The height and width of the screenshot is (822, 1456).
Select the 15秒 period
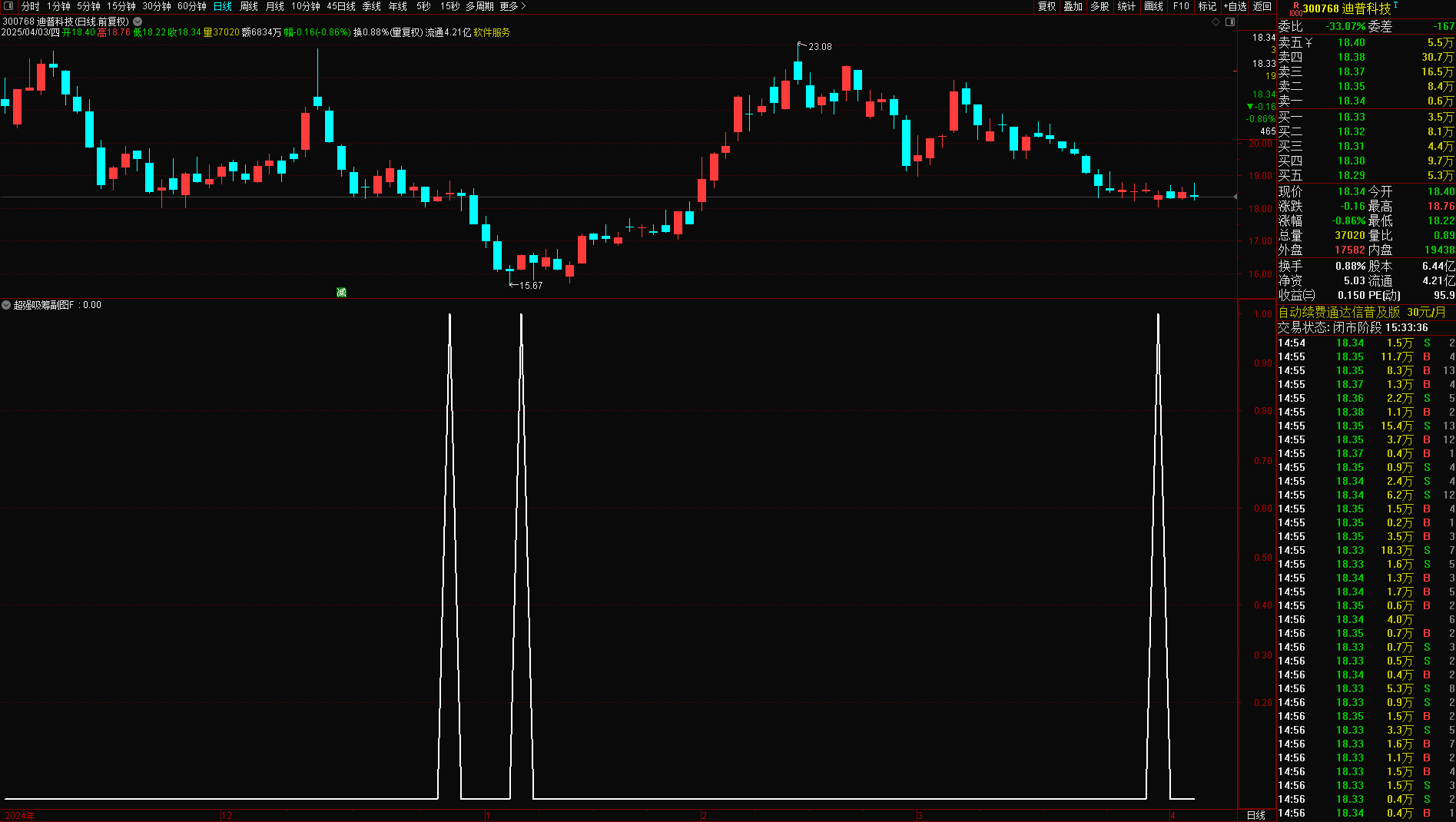coord(449,6)
